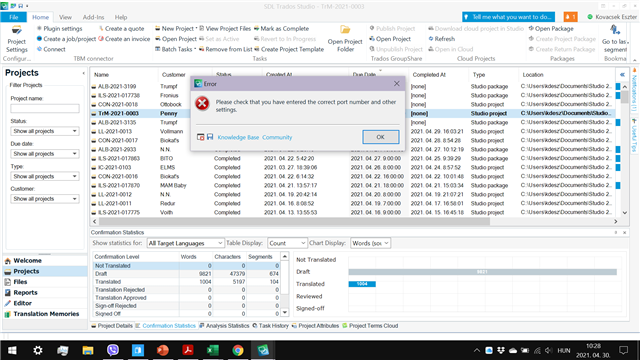Click Open Project in Tasks group

click(x=176, y=39)
